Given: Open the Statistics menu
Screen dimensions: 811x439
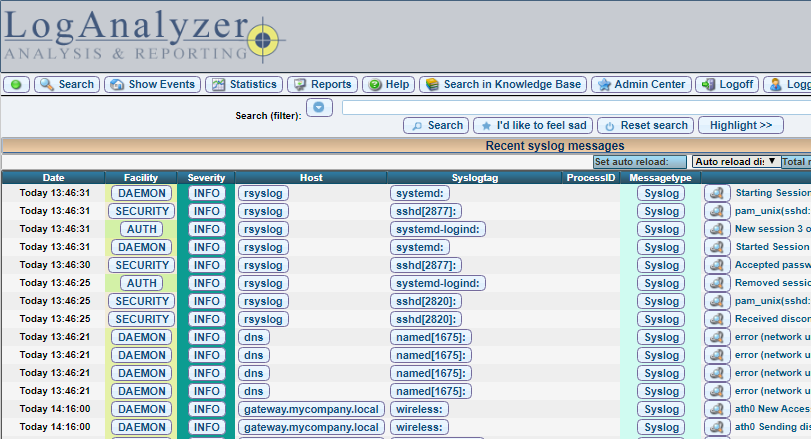Looking at the screenshot, I should click(244, 84).
